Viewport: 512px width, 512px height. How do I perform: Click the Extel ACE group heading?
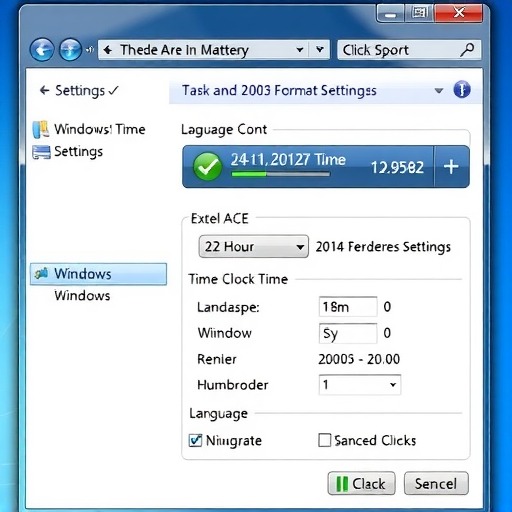click(220, 219)
